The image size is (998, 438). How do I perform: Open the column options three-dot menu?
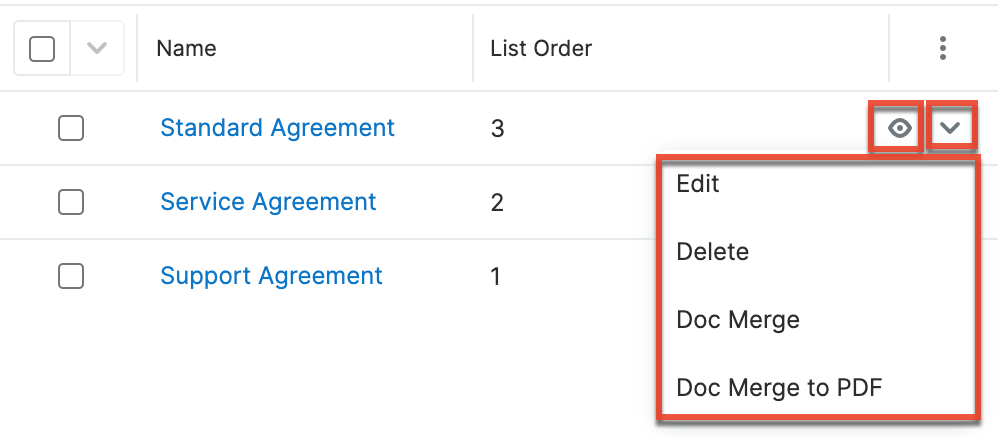[942, 48]
